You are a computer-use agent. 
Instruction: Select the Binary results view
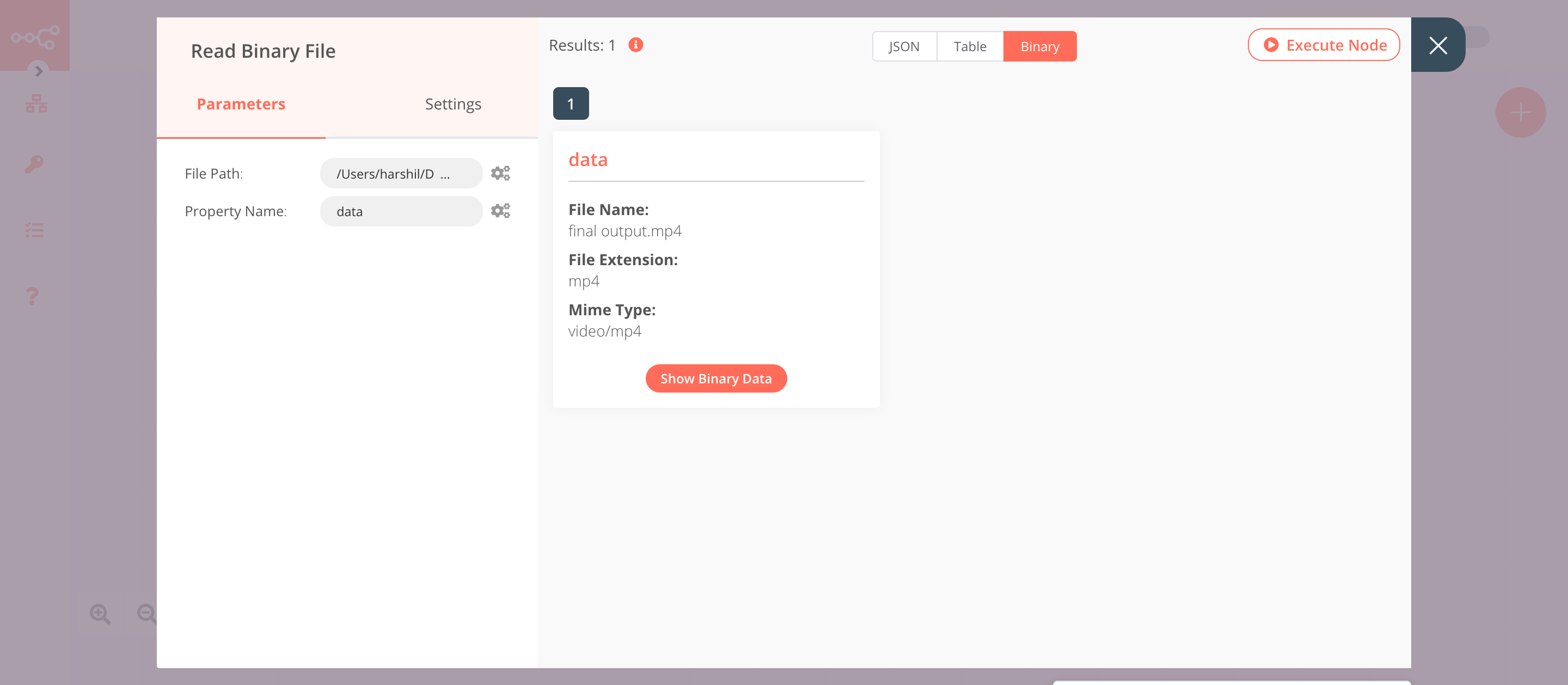[1040, 46]
